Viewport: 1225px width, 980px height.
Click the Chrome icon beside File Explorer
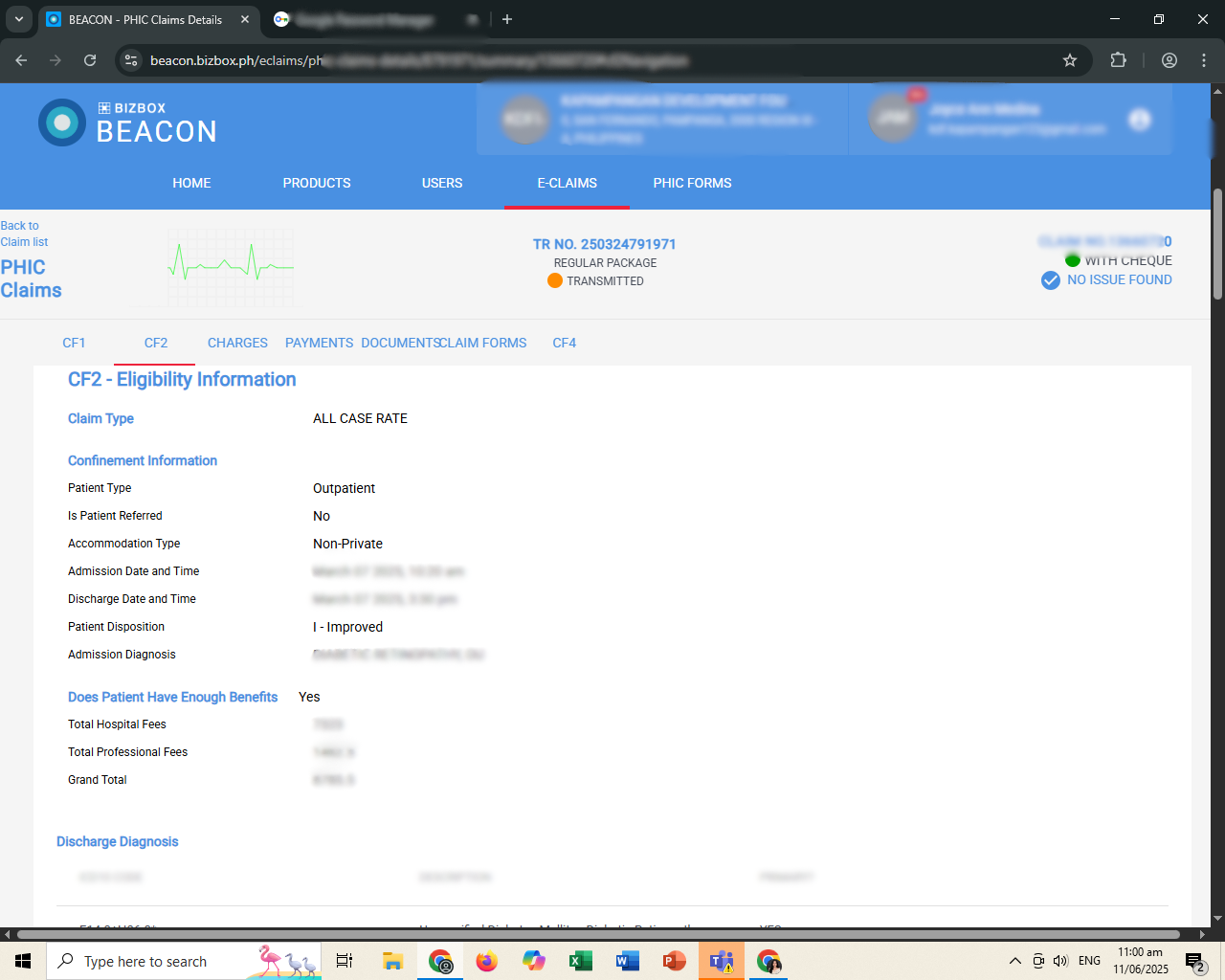[x=440, y=961]
